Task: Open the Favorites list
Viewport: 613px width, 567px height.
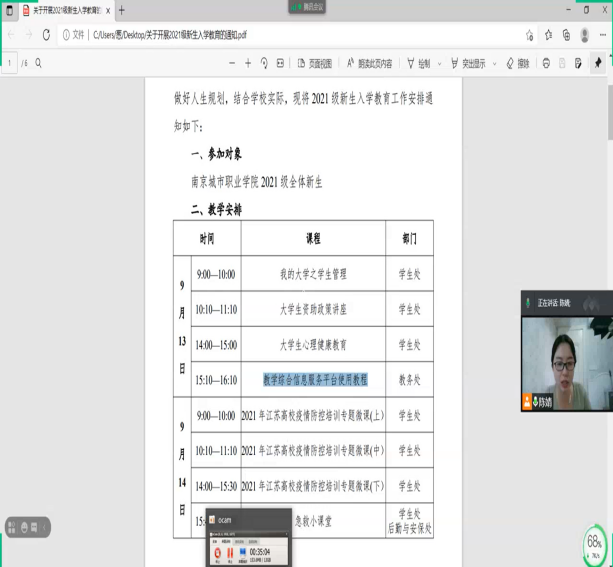Action: coord(548,35)
